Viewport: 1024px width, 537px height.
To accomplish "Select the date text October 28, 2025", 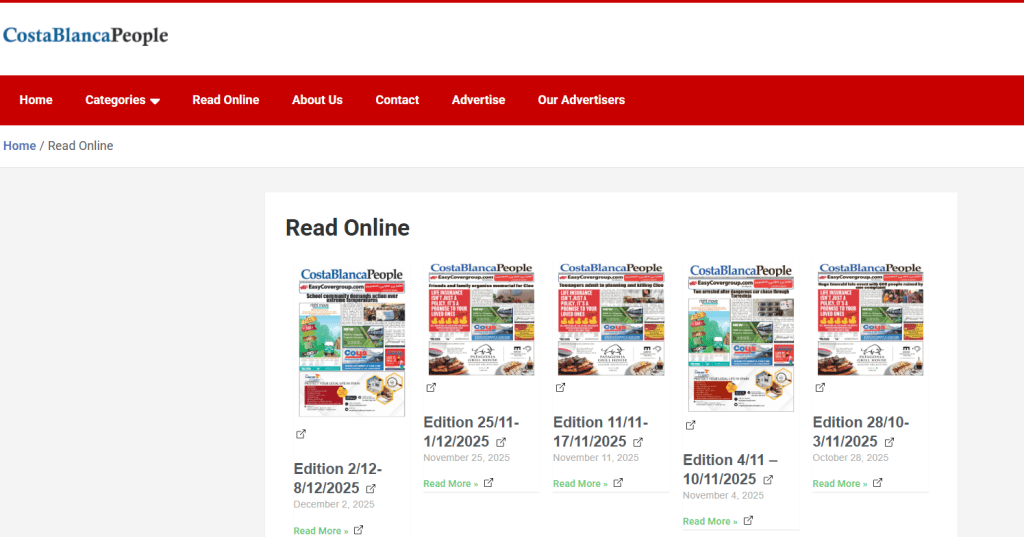I will coord(850,458).
